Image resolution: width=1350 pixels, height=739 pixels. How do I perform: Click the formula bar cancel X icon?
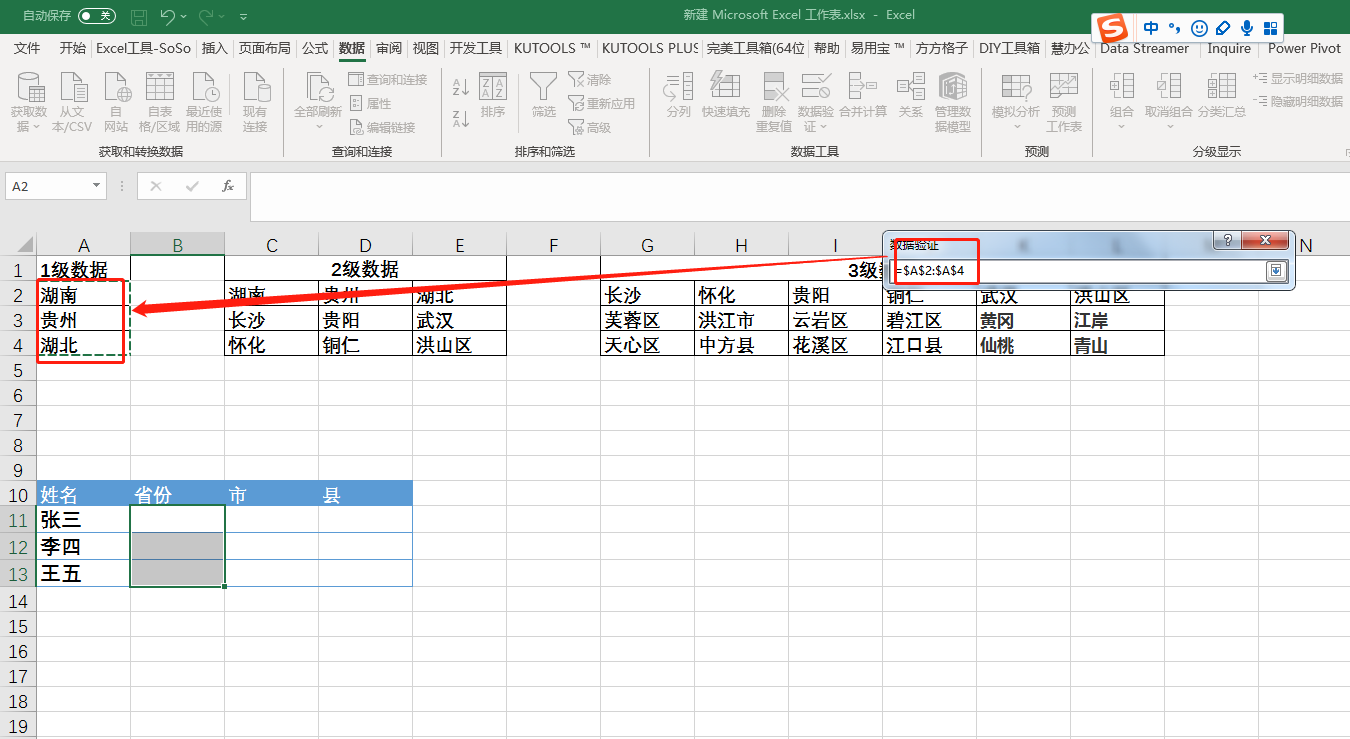[x=155, y=186]
